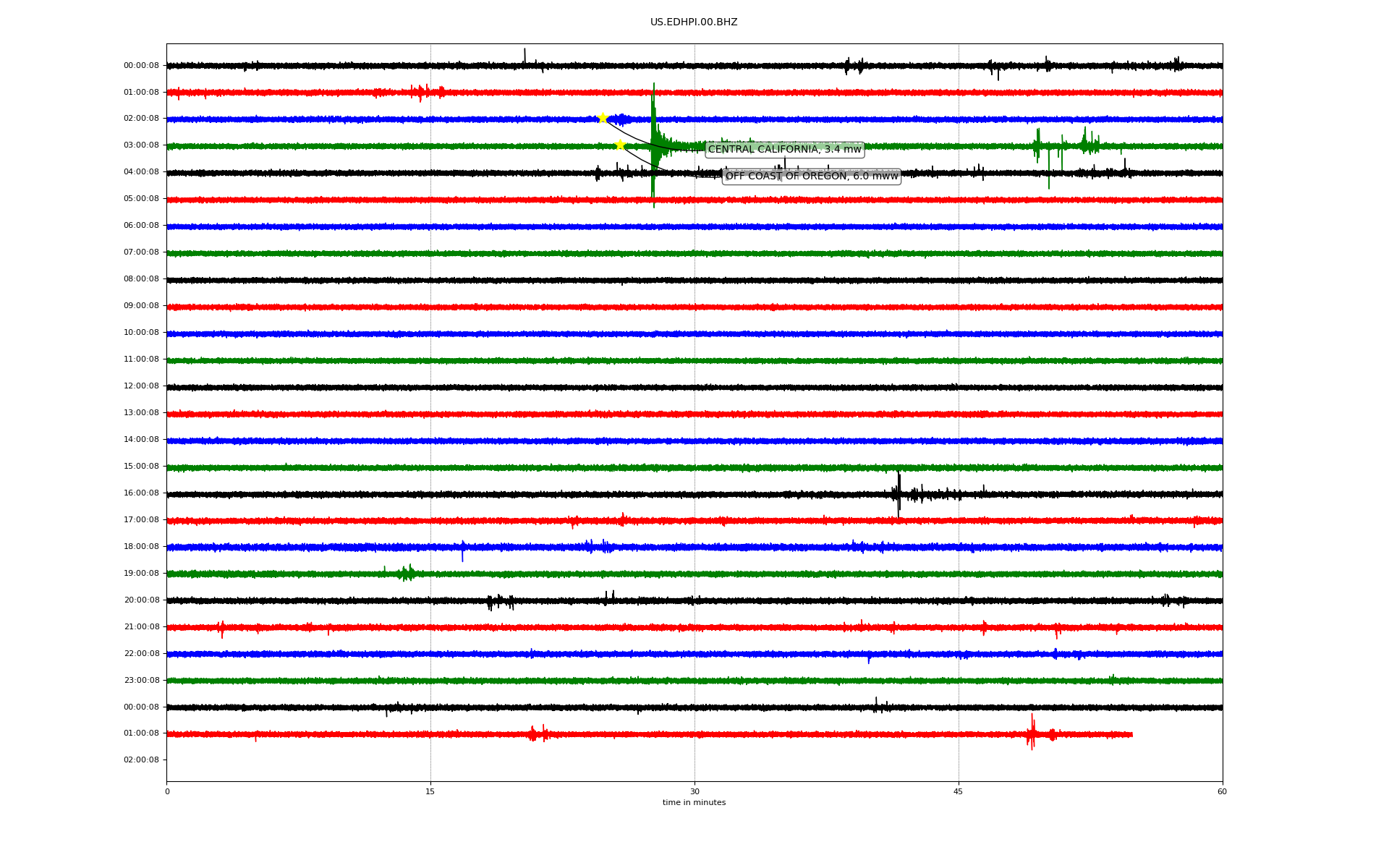Click the Off Coast of Oregon star marker

tap(620, 145)
